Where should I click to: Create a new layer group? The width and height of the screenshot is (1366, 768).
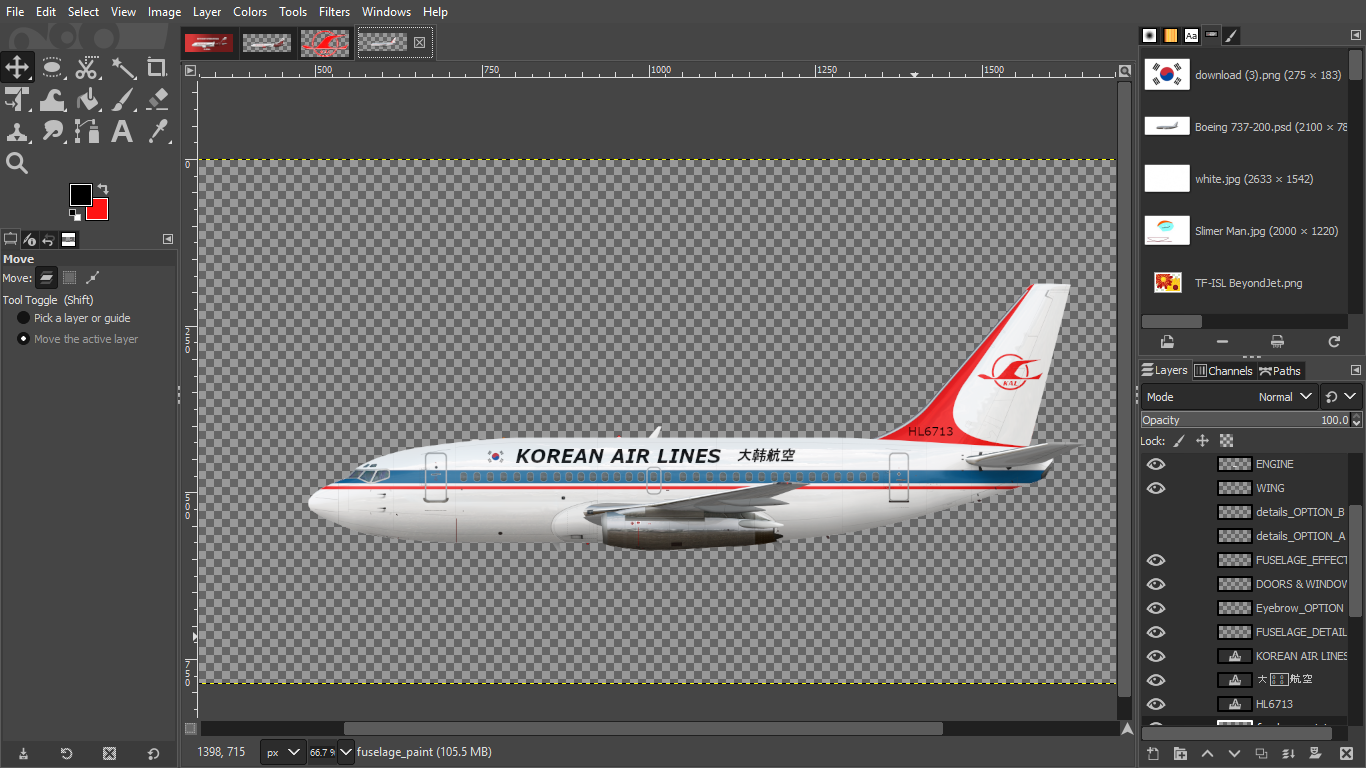click(x=1180, y=753)
